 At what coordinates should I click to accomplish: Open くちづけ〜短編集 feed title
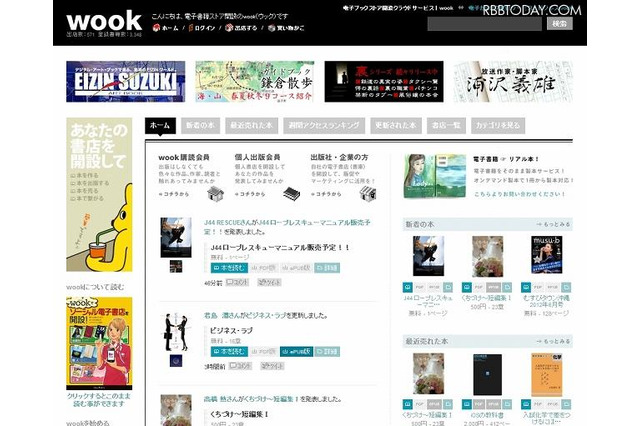(x=239, y=414)
